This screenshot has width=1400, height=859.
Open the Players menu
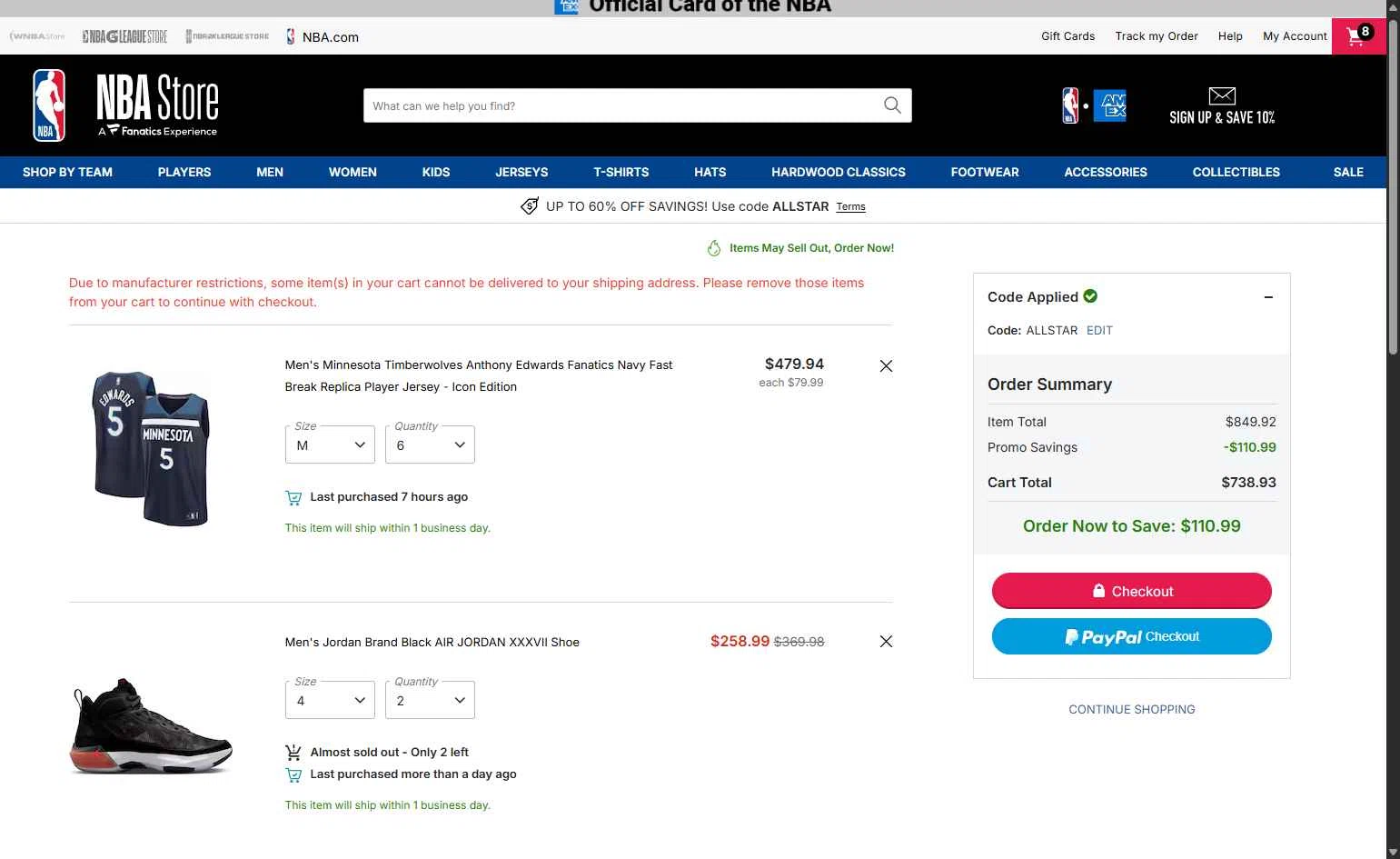[184, 172]
